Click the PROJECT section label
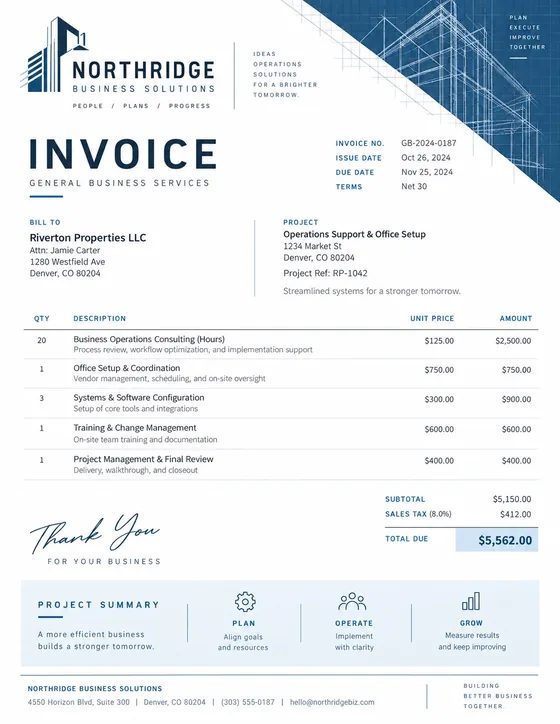 [301, 222]
